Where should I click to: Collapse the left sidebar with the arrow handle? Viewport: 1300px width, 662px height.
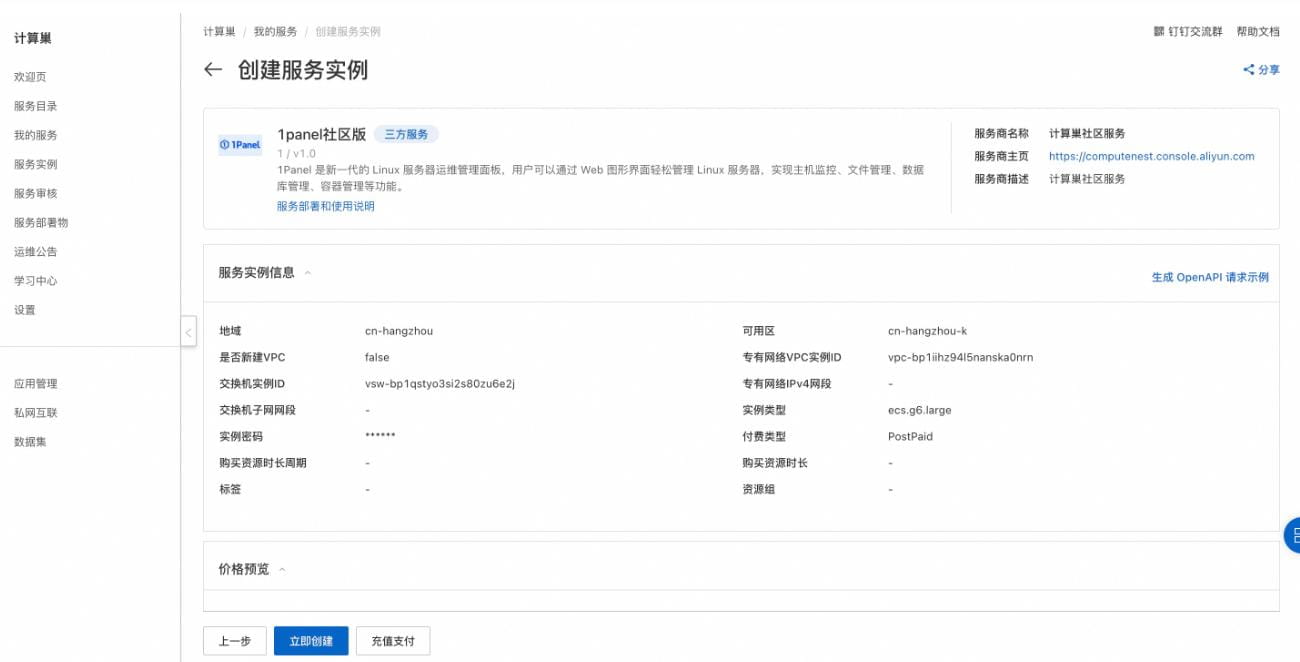pos(188,331)
